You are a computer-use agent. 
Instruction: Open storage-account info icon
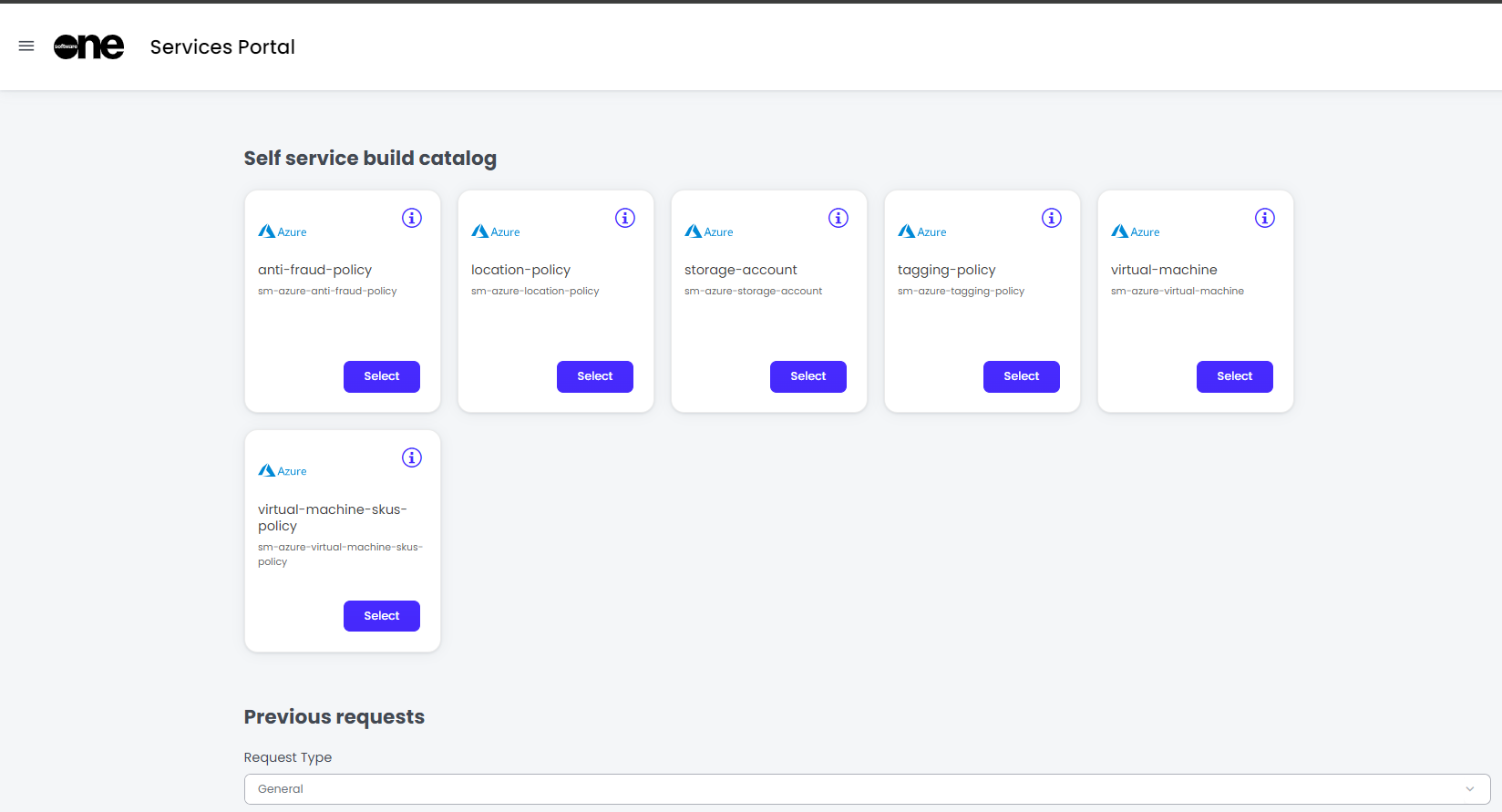838,218
